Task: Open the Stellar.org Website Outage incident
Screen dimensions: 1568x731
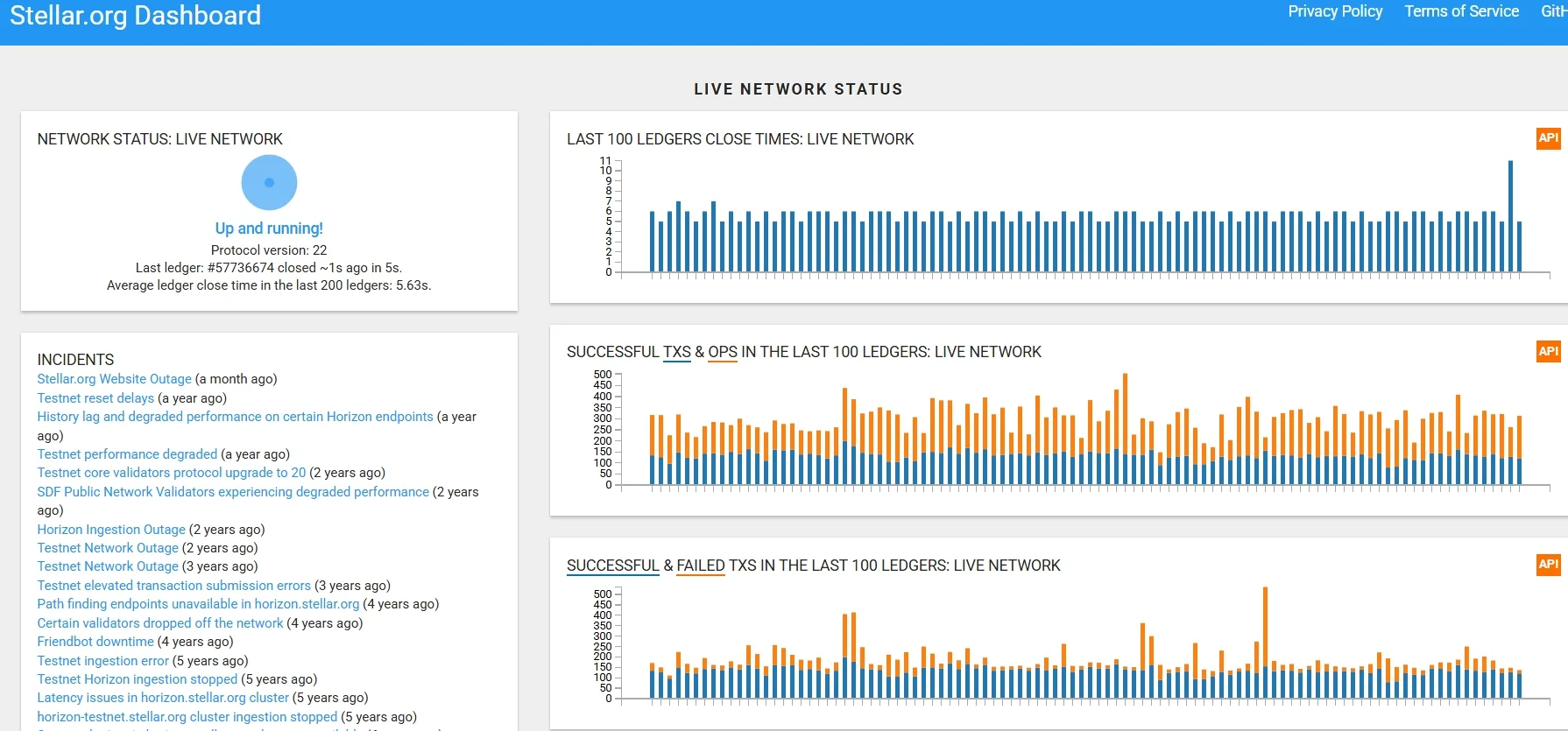Action: [x=114, y=379]
